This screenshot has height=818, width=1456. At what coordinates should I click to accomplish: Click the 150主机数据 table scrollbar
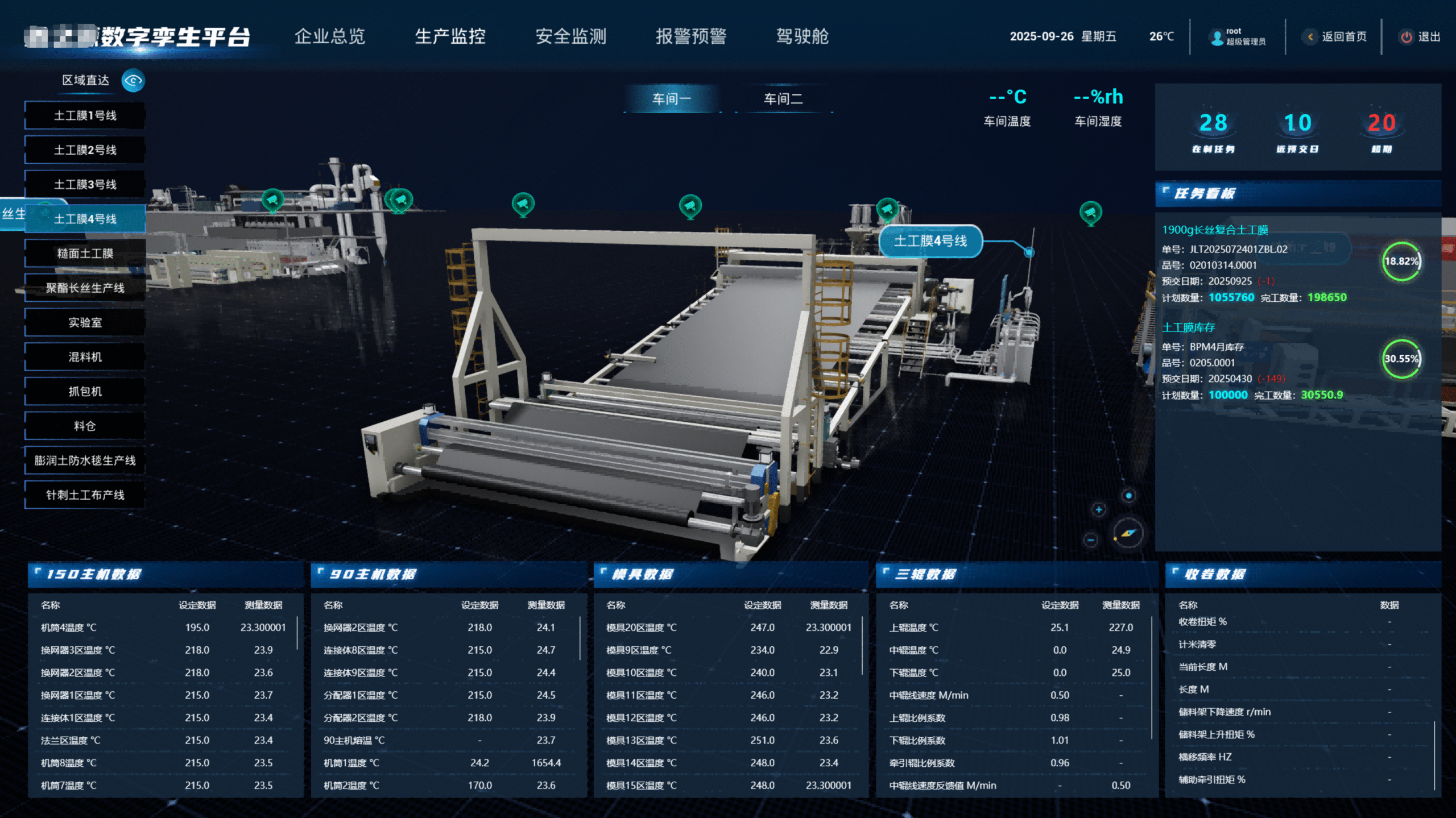[x=297, y=633]
